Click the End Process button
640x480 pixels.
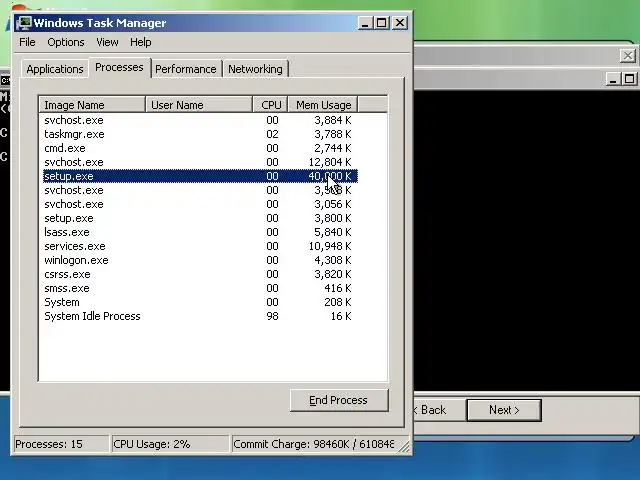pyautogui.click(x=339, y=400)
